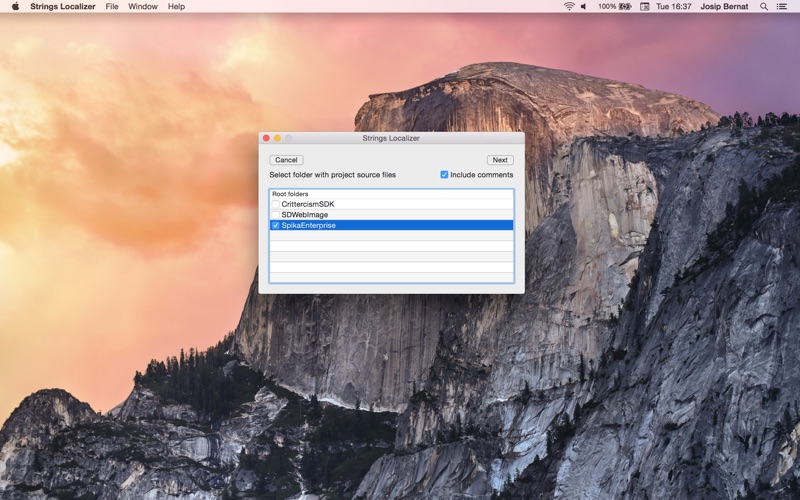Click the calendar icon beside the clock
800x500 pixels.
click(644, 7)
